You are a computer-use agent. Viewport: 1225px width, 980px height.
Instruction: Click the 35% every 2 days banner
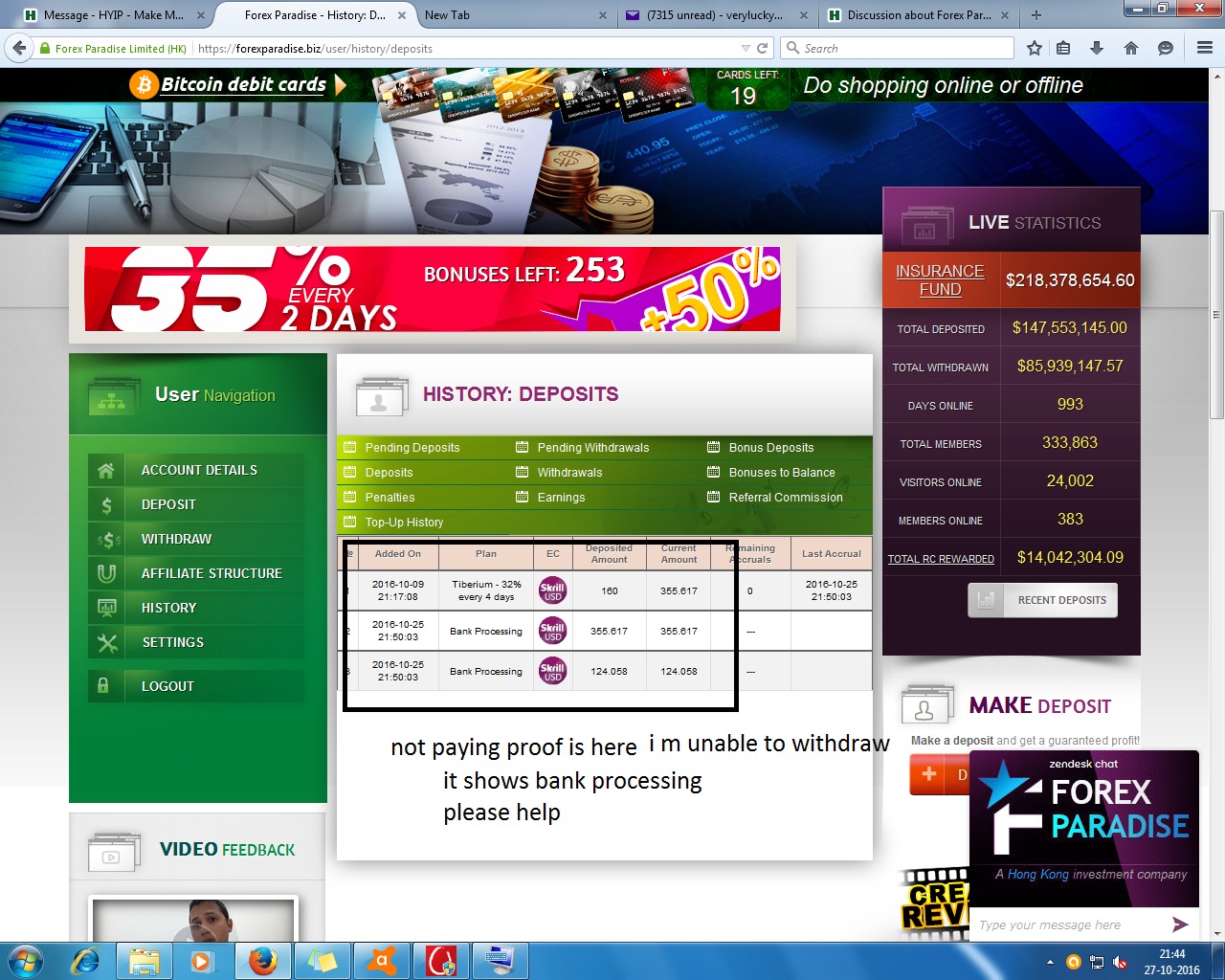point(432,289)
